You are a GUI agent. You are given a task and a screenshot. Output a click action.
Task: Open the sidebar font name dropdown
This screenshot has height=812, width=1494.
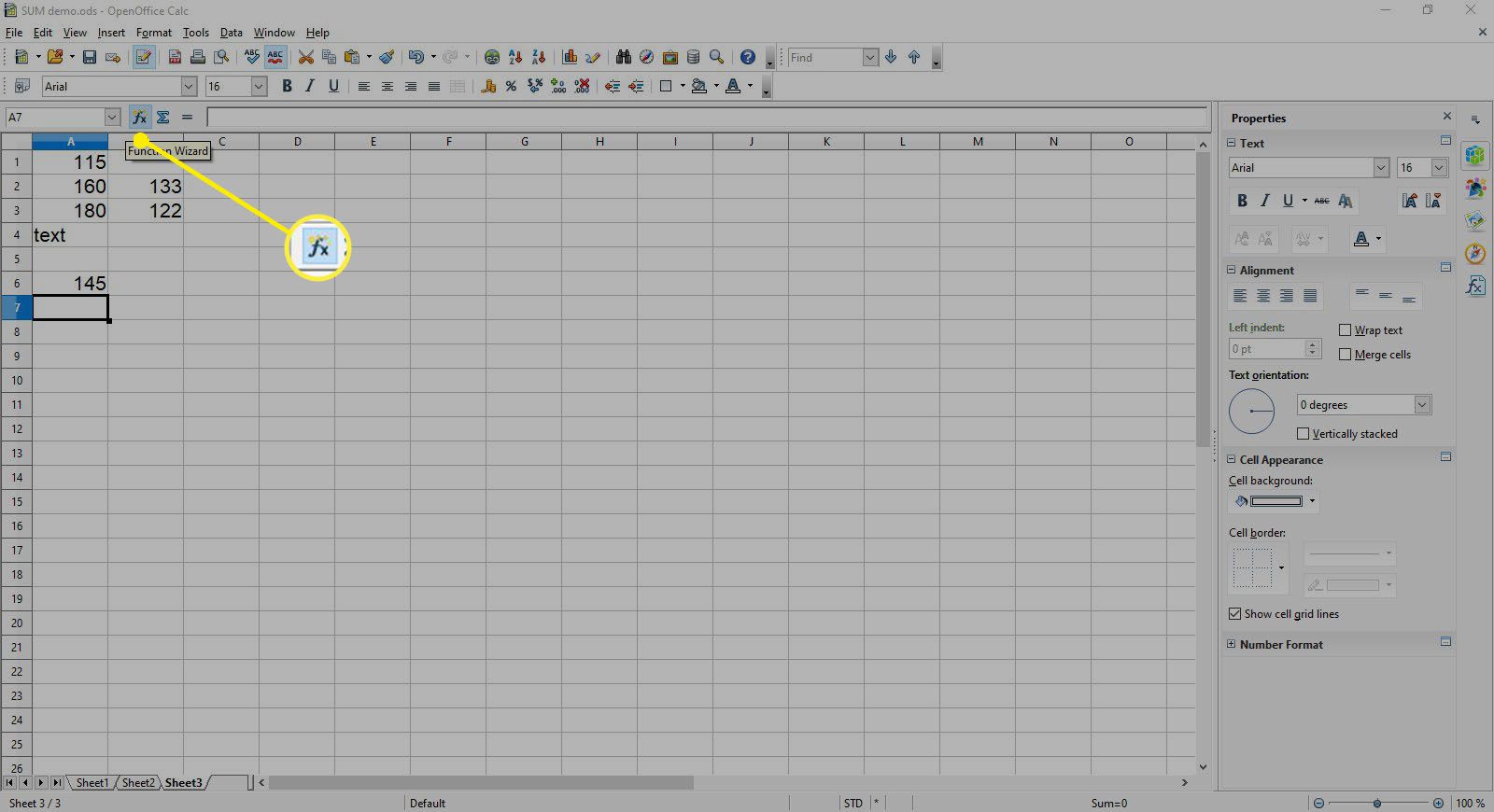coord(1381,167)
